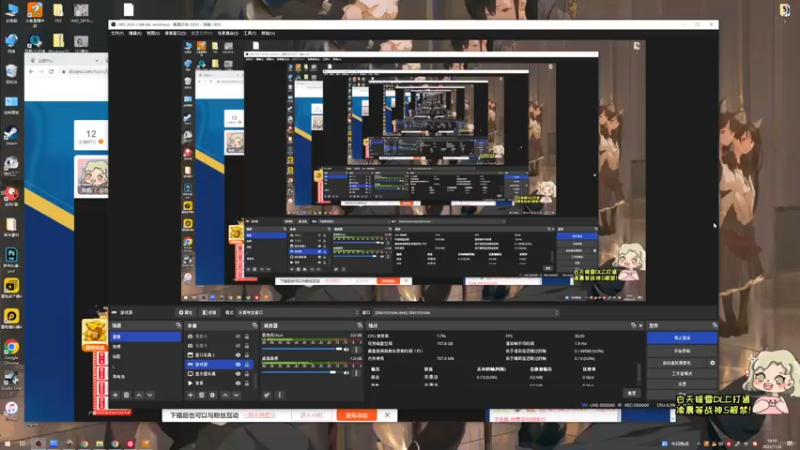Open the 文件(F) menu in OBS

point(117,33)
